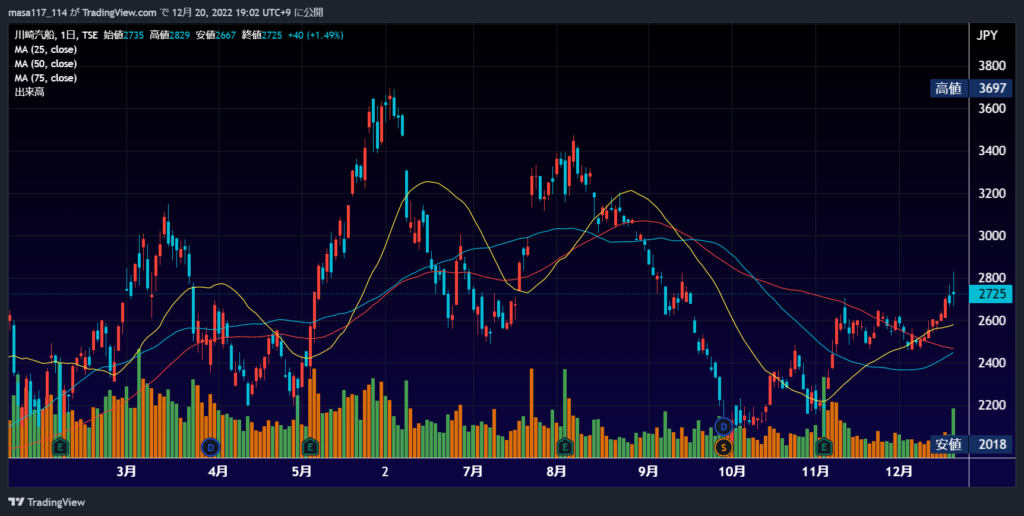Click the orange split S marker near 10月
This screenshot has width=1024, height=516.
point(723,447)
